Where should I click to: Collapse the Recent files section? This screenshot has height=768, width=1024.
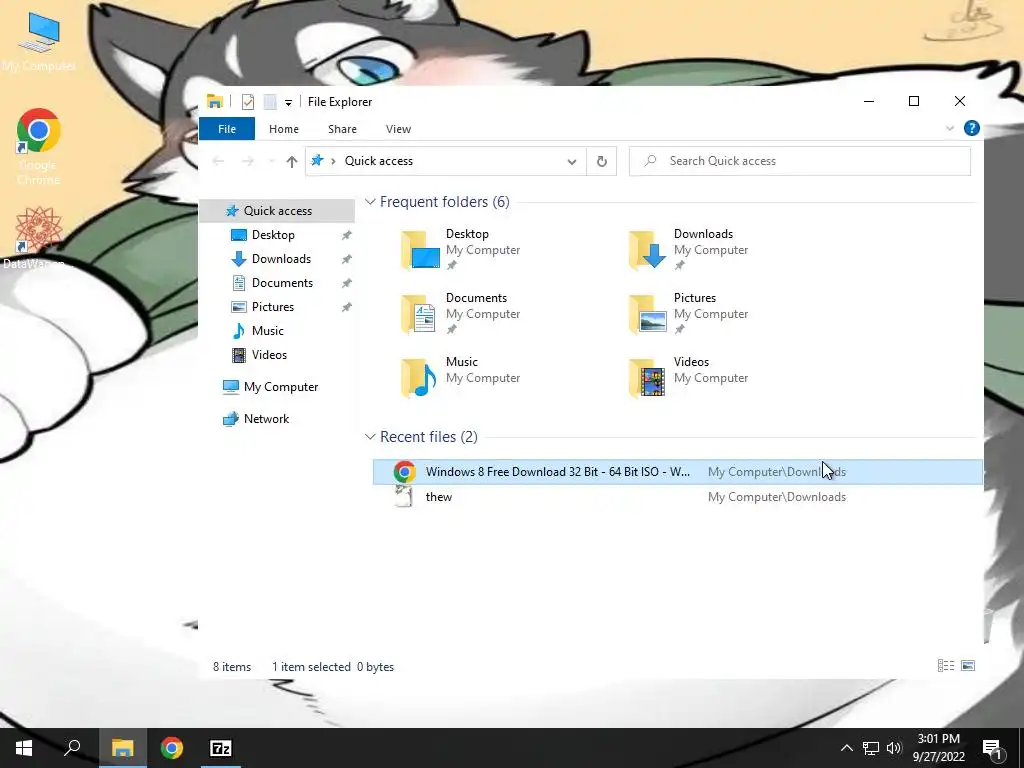point(370,437)
